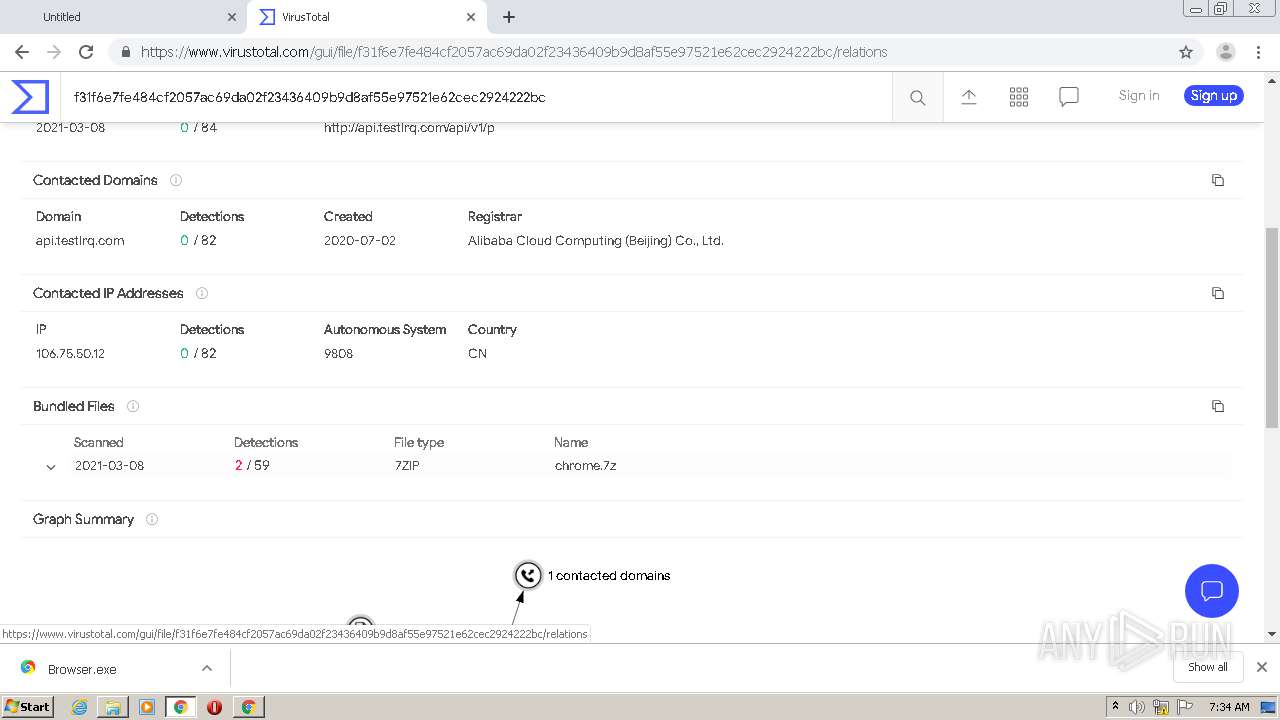This screenshot has height=720, width=1280.
Task: Click the chrome.7z file name
Action: (585, 465)
